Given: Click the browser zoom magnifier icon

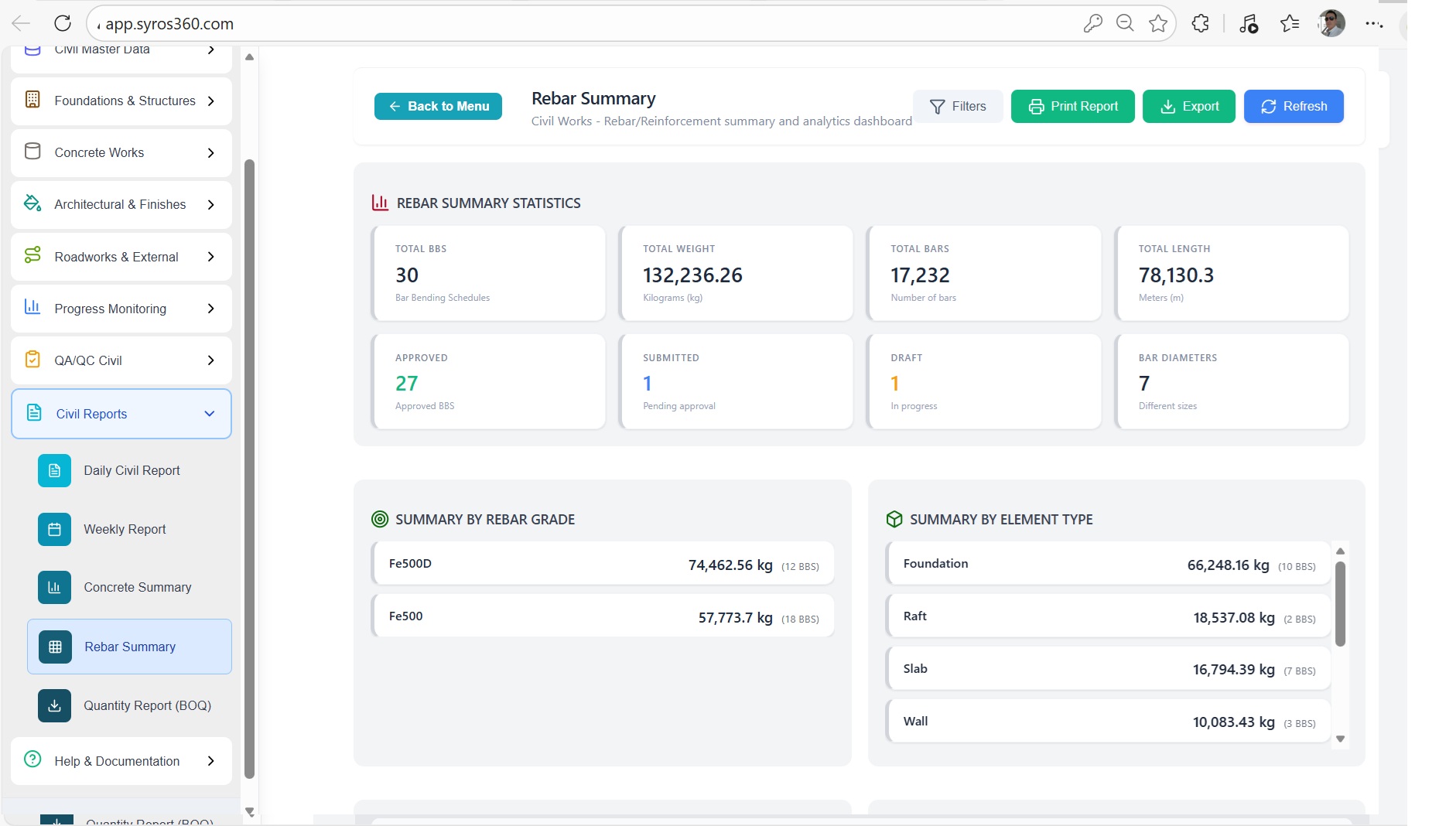Looking at the screenshot, I should 1125,23.
